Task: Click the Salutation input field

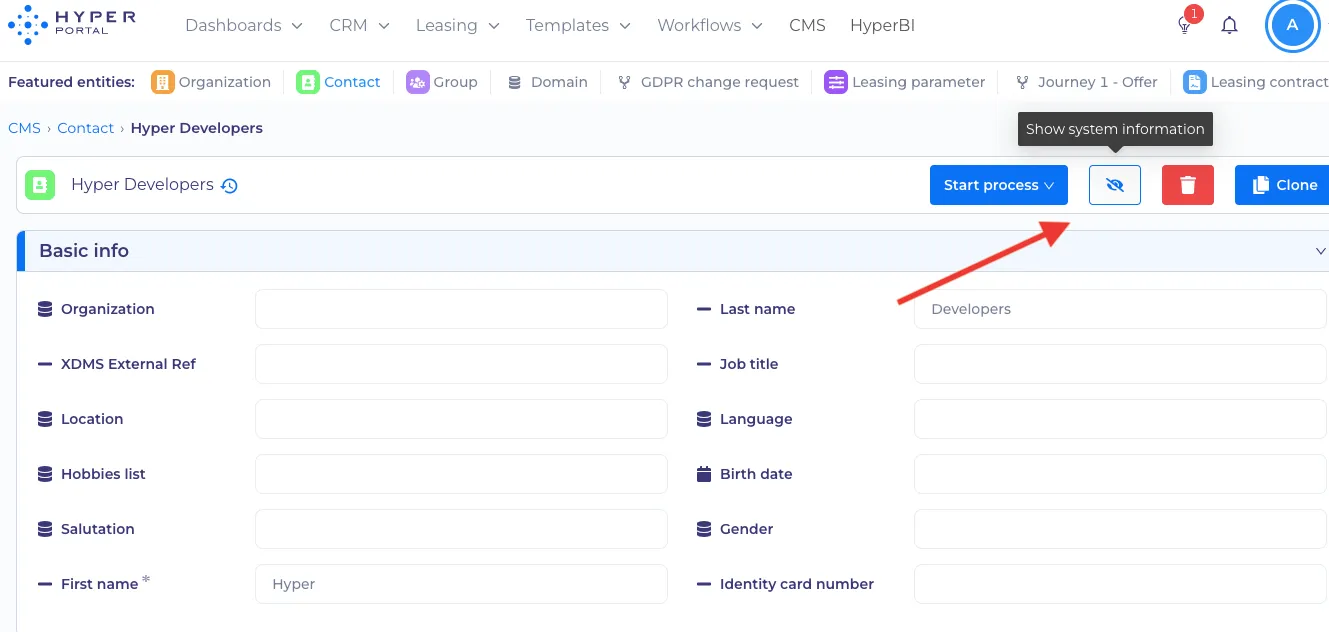Action: pos(461,529)
